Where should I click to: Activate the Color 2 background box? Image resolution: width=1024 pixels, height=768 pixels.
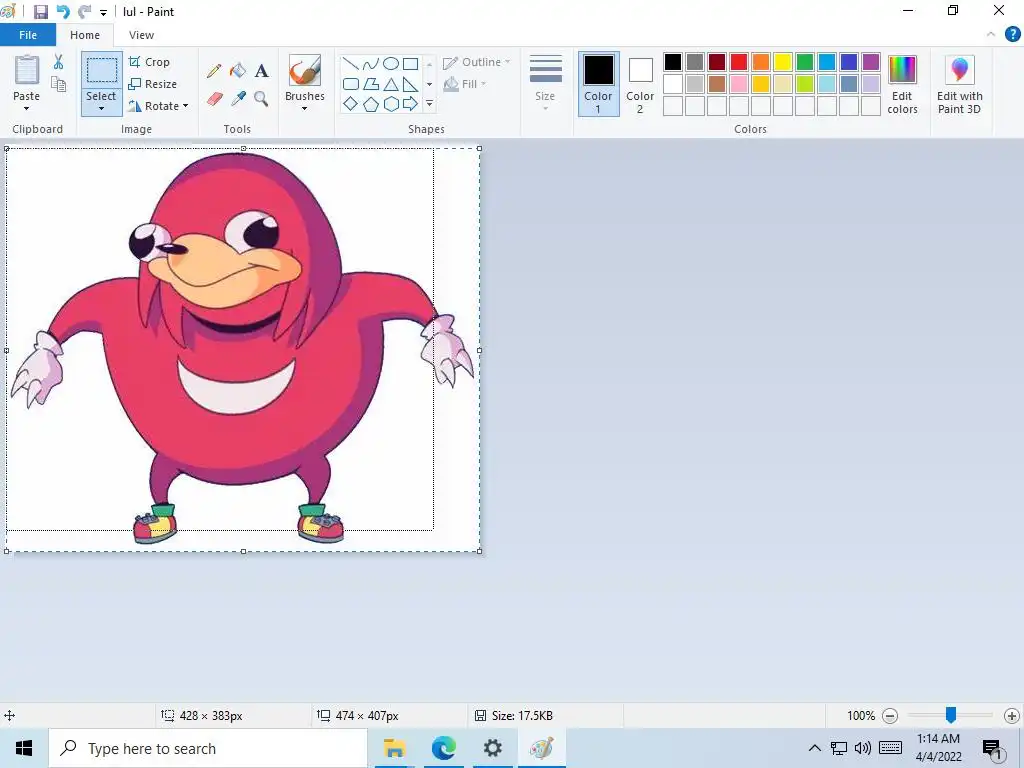pos(640,84)
